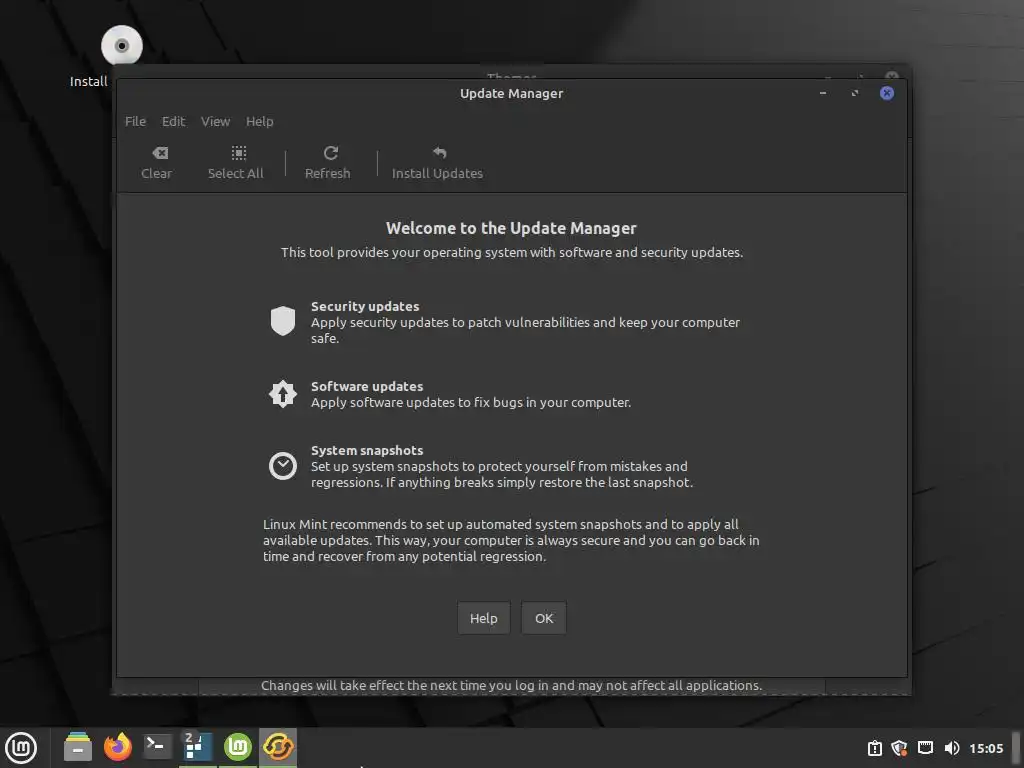Open the Linux Mint start menu
1024x768 pixels.
[x=21, y=748]
